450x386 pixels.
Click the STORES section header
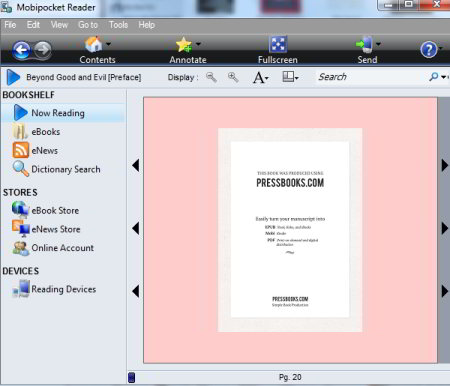coord(20,192)
